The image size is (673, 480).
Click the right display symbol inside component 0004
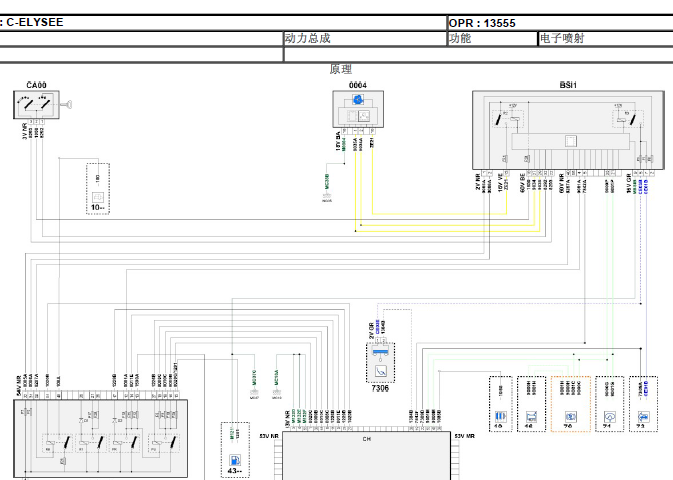(364, 116)
